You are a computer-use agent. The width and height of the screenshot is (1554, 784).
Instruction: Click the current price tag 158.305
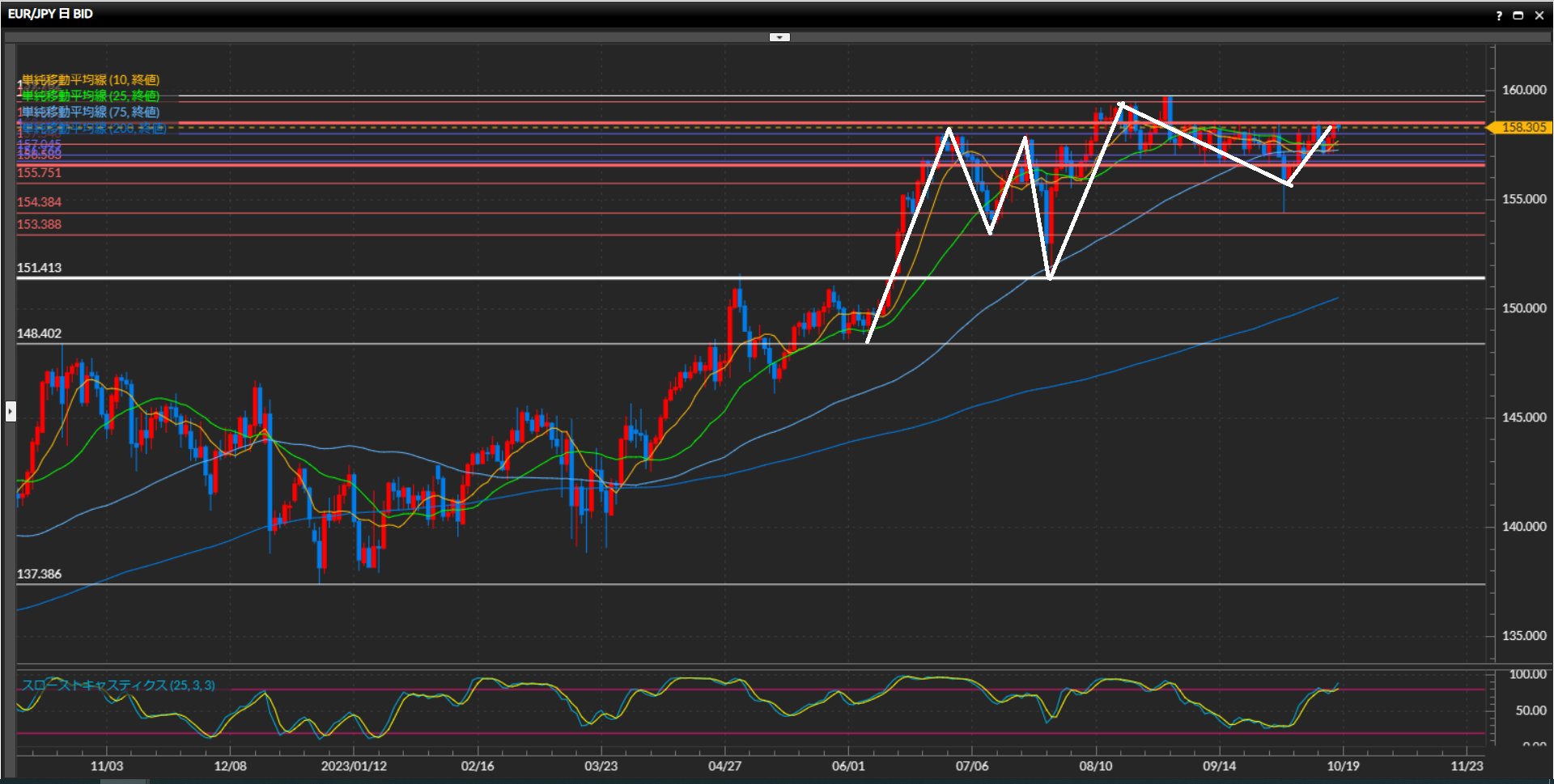[x=1522, y=127]
